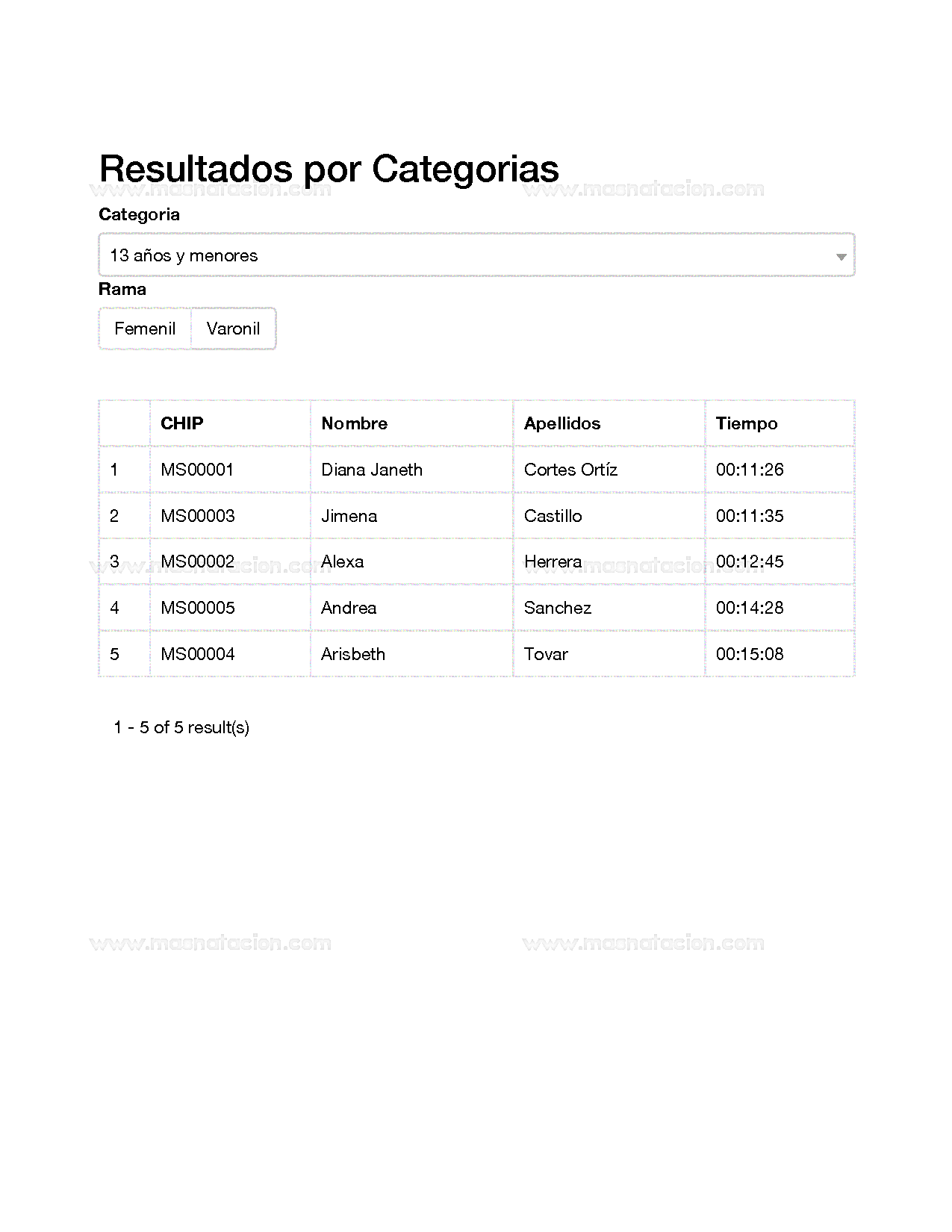Screen dimensions: 952x1232
Task: Select the Varonil branch toggle
Action: click(x=233, y=329)
